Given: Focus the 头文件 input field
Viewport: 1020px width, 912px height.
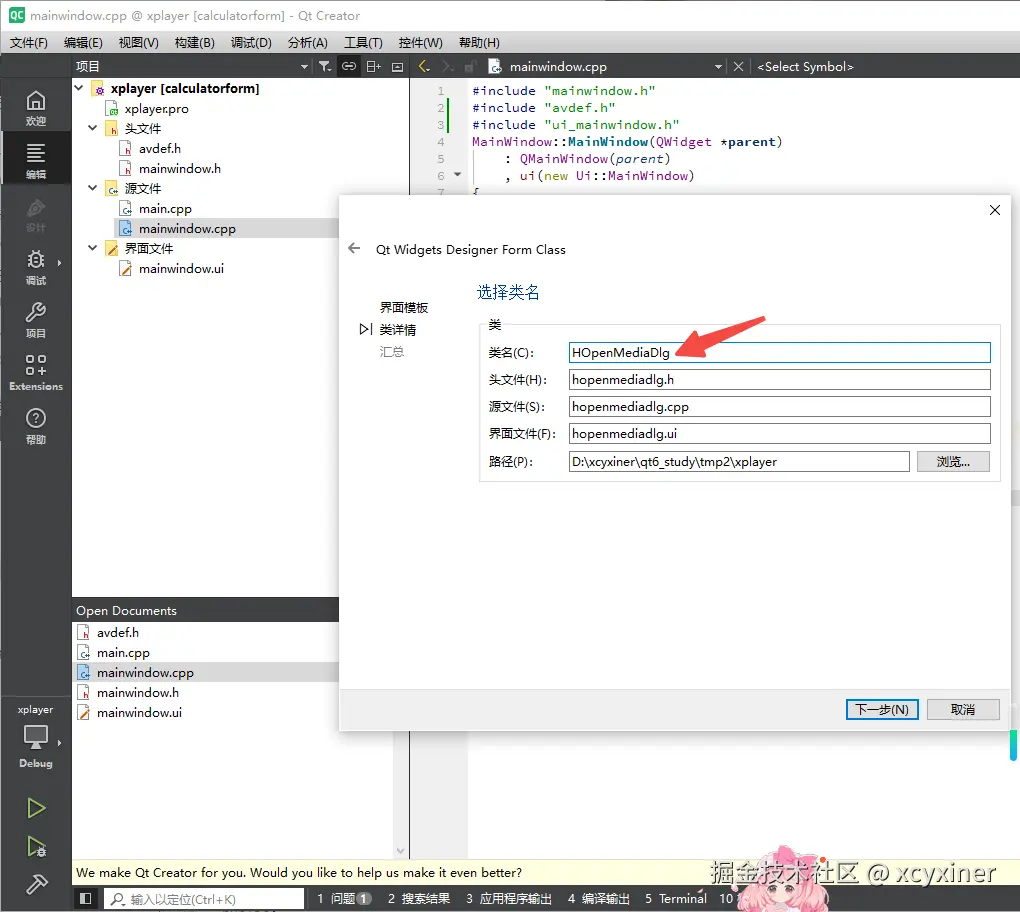Looking at the screenshot, I should (x=779, y=379).
